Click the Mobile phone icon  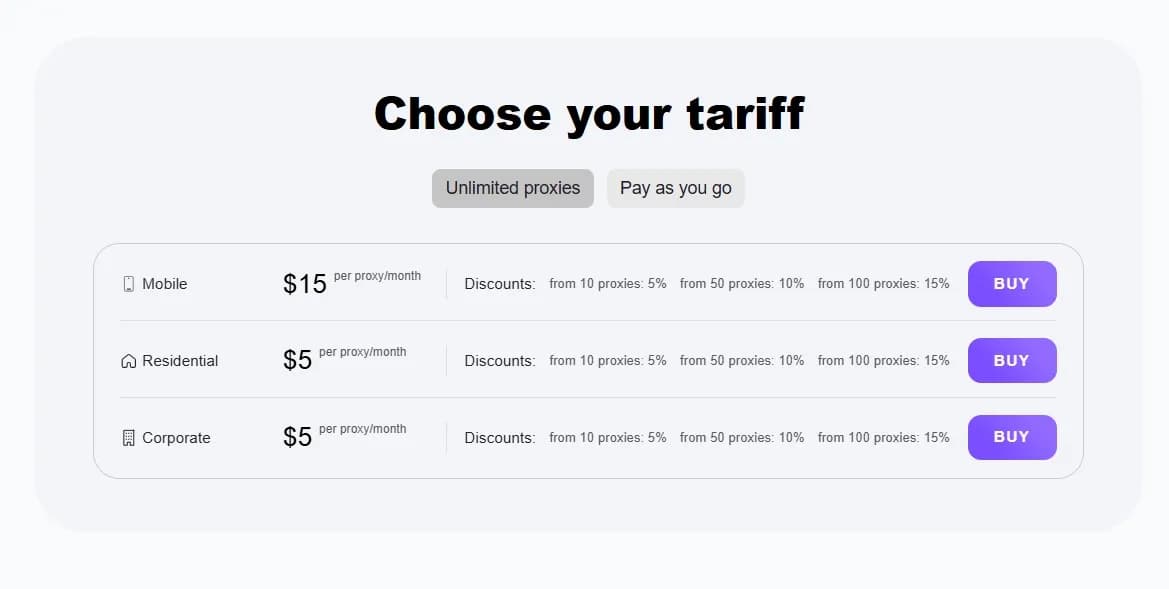pos(128,283)
